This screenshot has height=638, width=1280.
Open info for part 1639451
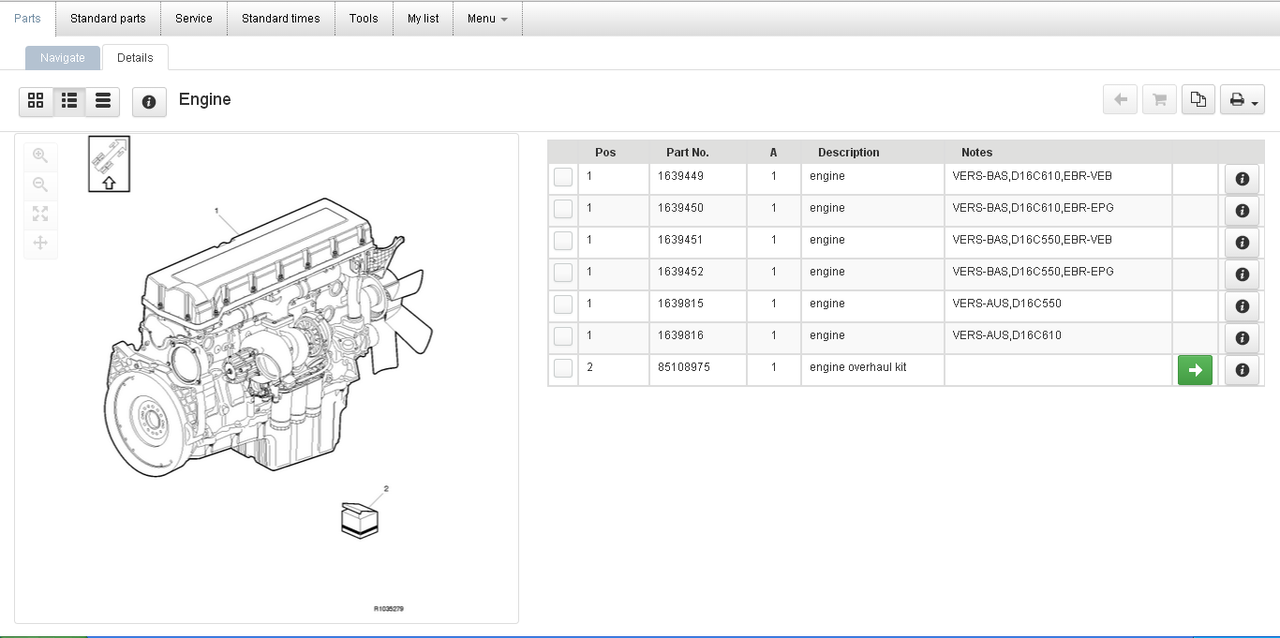click(x=1242, y=243)
